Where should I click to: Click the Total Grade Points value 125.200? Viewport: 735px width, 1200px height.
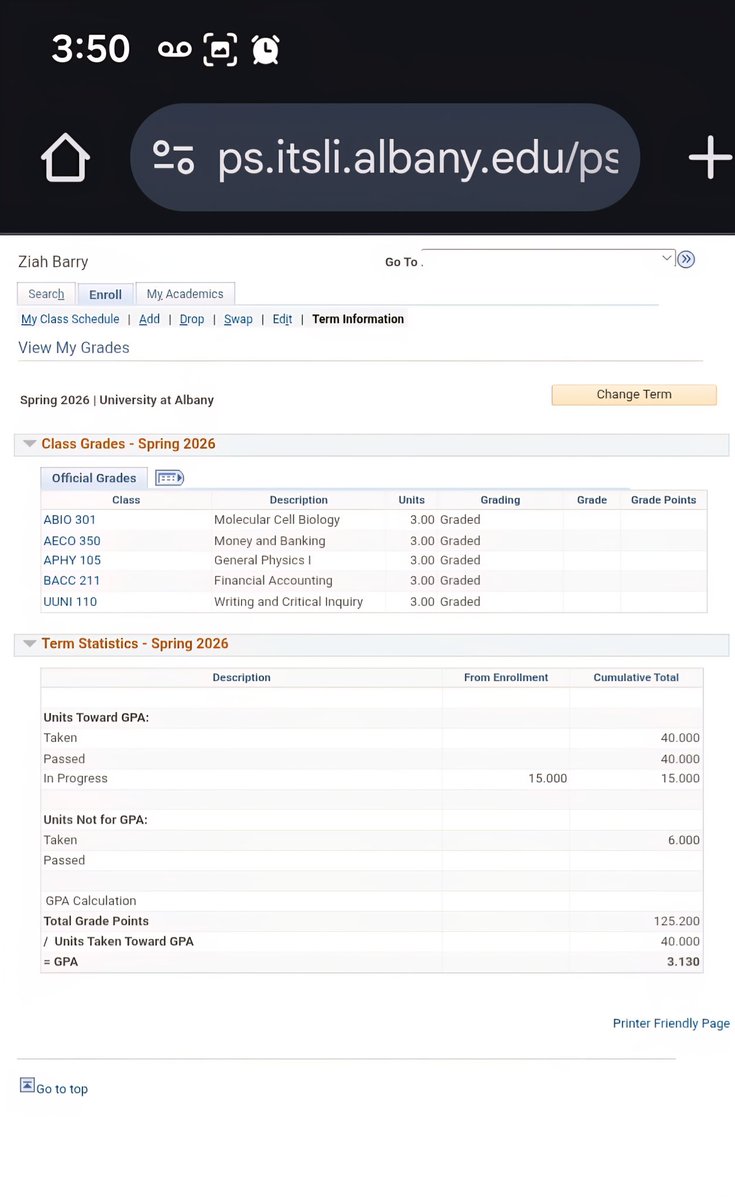pos(677,921)
